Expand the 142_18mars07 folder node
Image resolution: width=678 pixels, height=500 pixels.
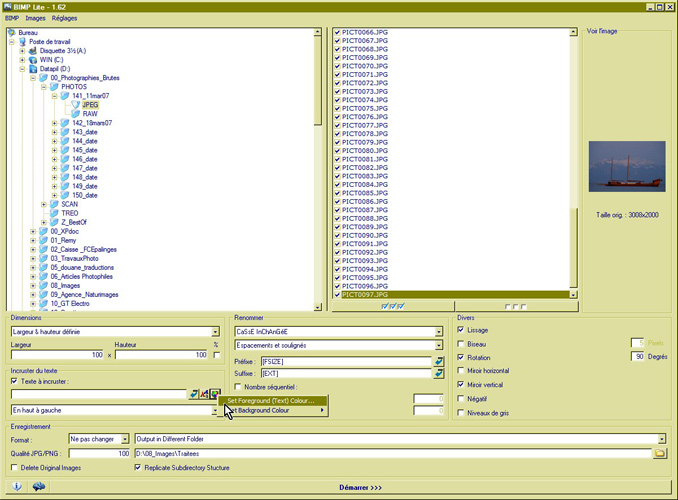(55, 124)
